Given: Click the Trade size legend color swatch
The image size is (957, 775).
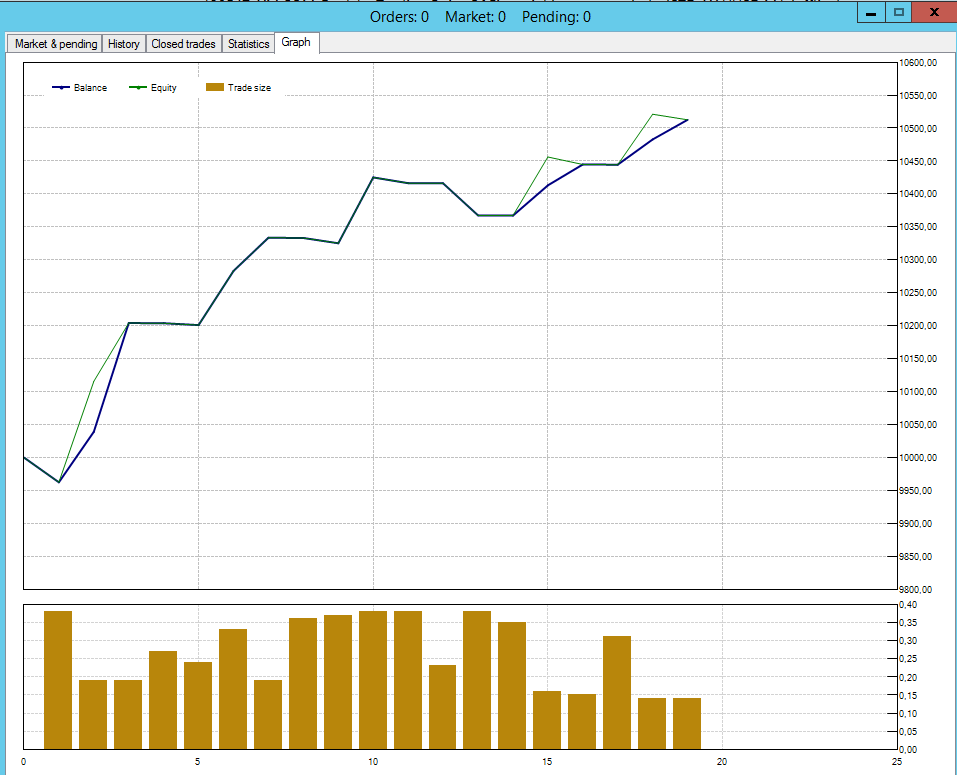Looking at the screenshot, I should 213,88.
